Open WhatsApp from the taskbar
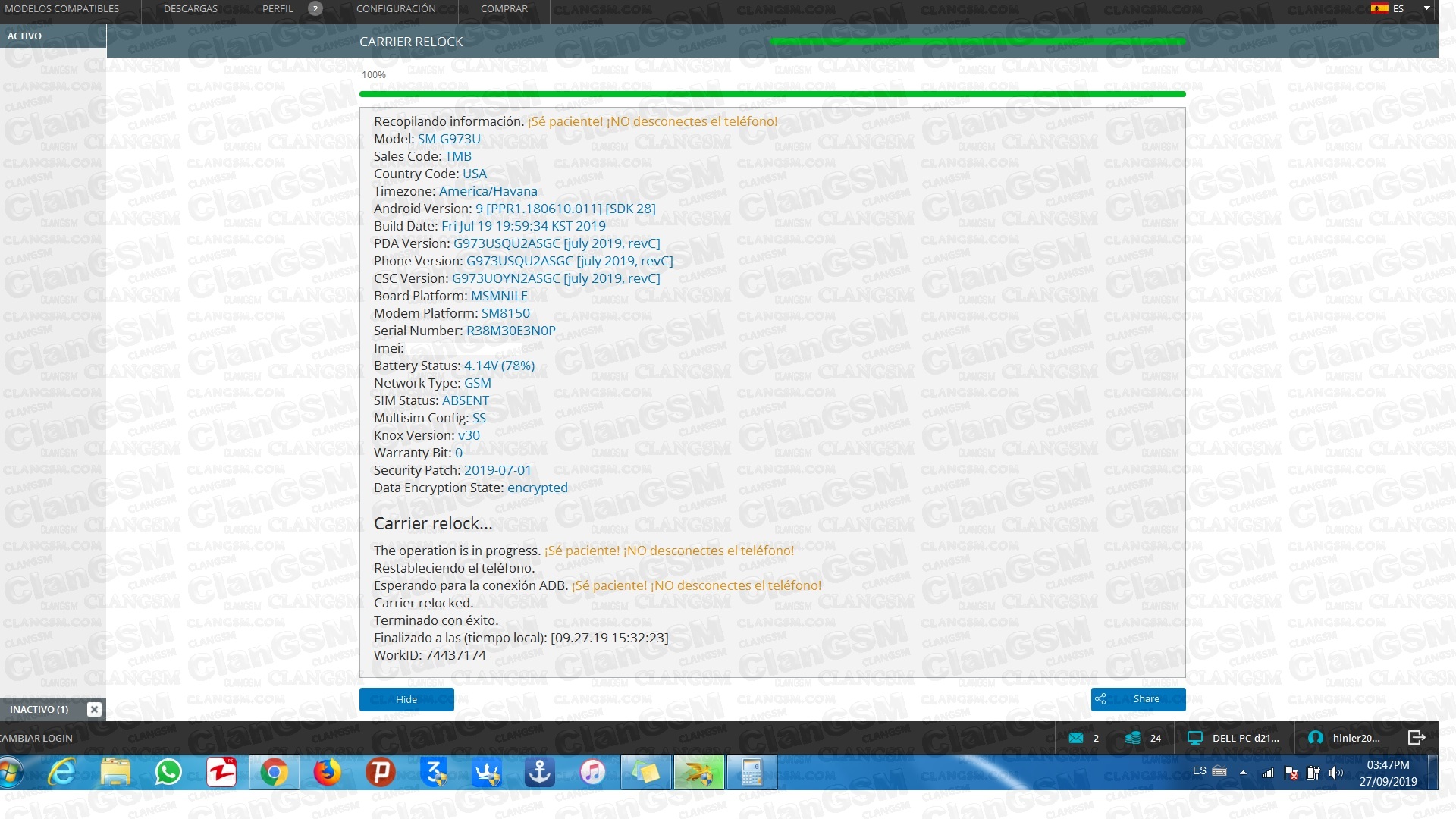 coord(168,773)
